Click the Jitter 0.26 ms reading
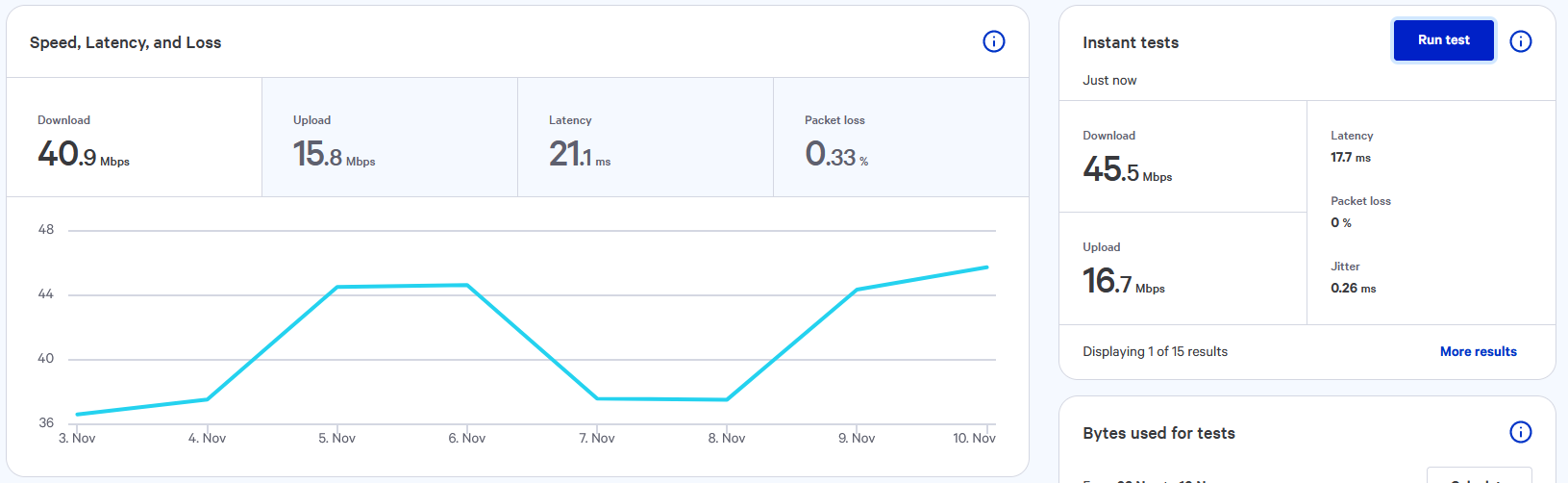 click(x=1353, y=289)
